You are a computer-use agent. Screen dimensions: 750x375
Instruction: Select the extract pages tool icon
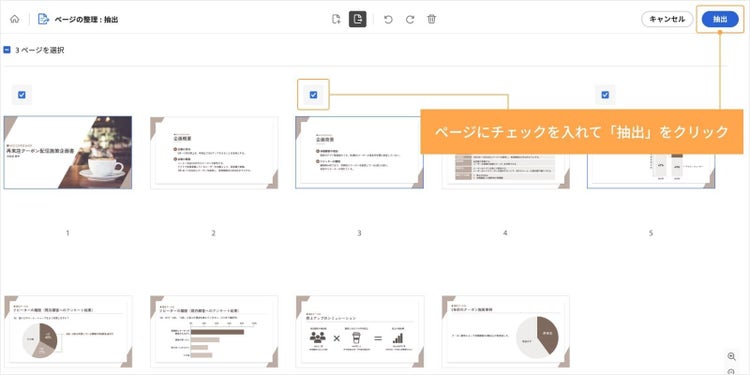357,19
